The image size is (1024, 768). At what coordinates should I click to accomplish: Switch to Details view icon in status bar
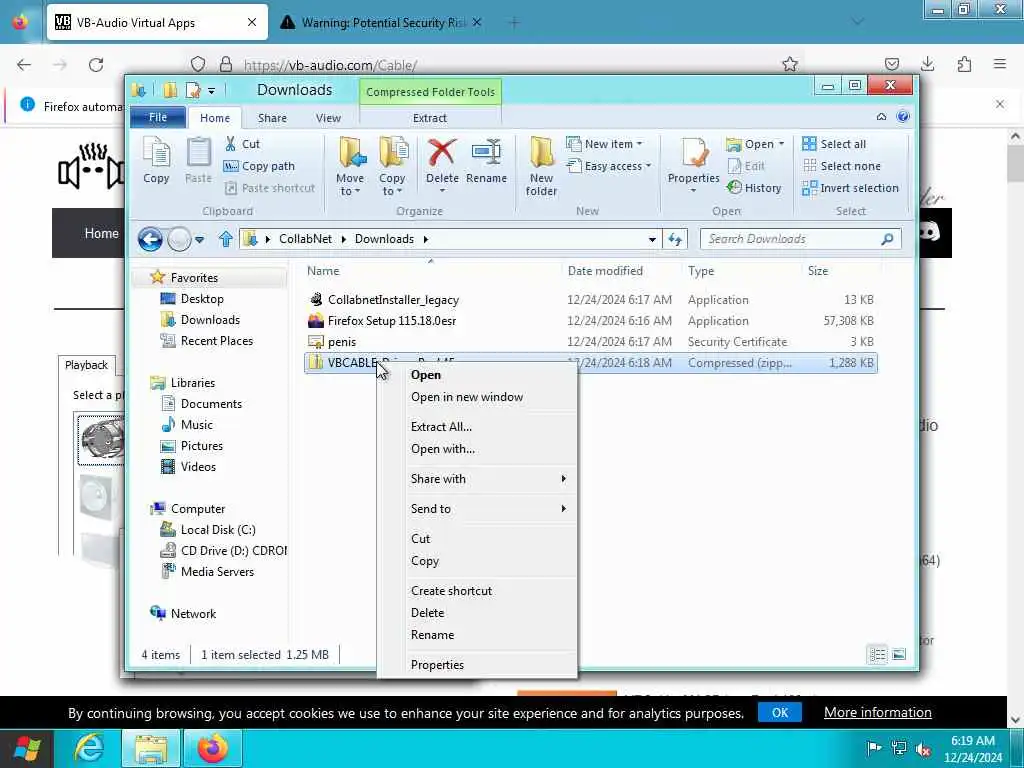pos(878,654)
